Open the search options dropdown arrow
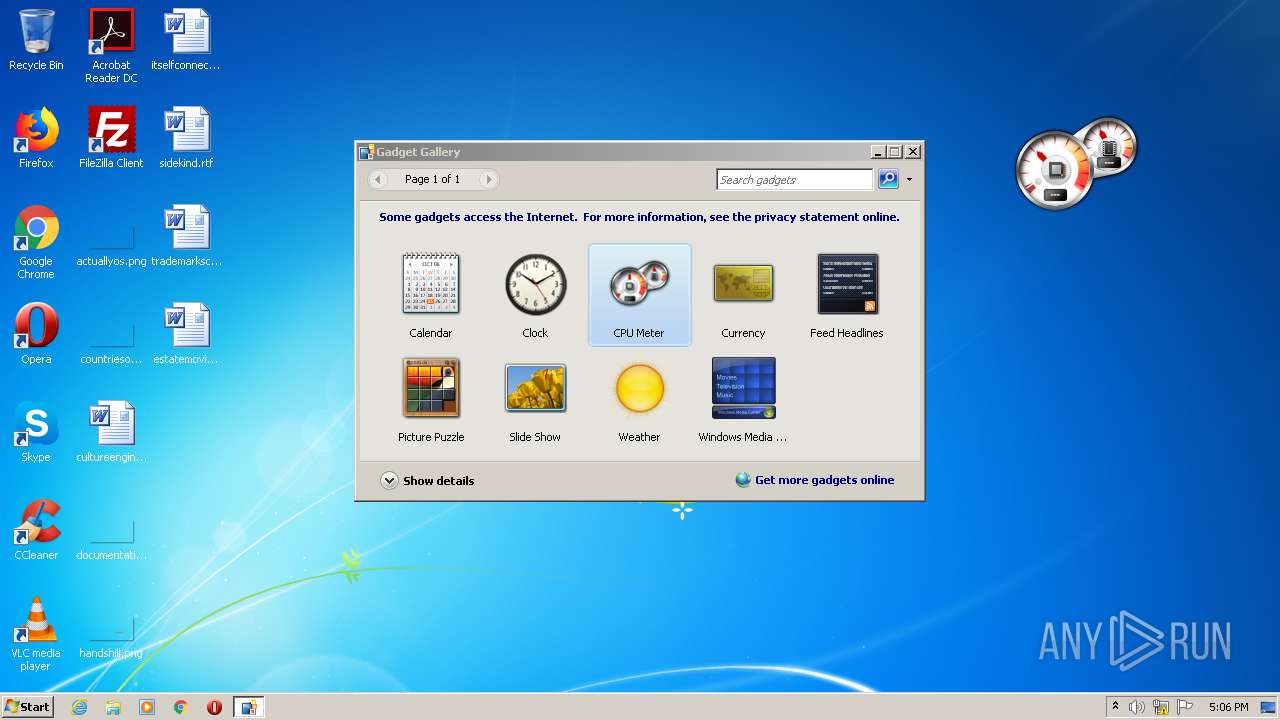Screen dimensions: 1280x720 pos(909,180)
